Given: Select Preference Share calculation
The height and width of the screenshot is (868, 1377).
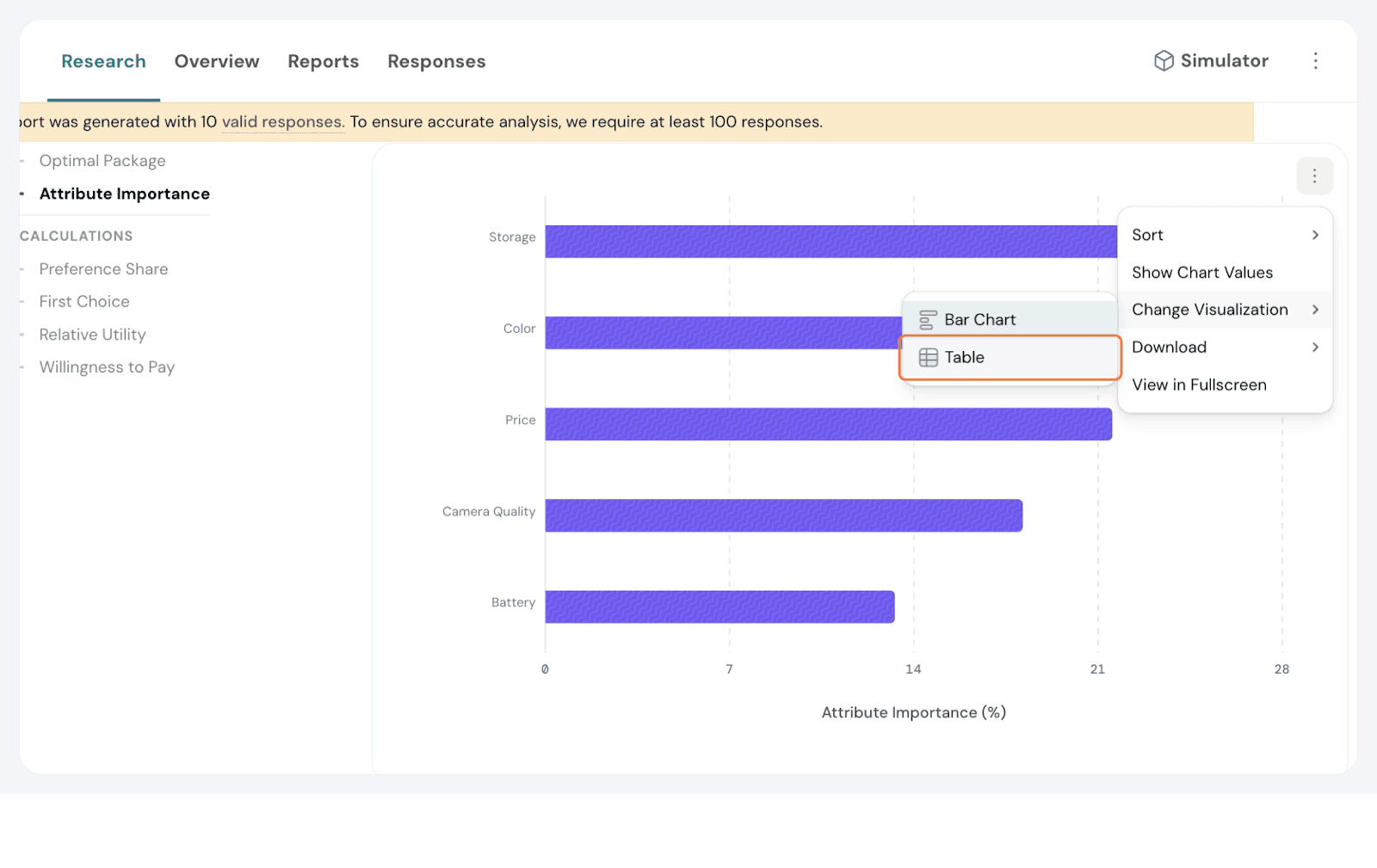Looking at the screenshot, I should pyautogui.click(x=103, y=269).
